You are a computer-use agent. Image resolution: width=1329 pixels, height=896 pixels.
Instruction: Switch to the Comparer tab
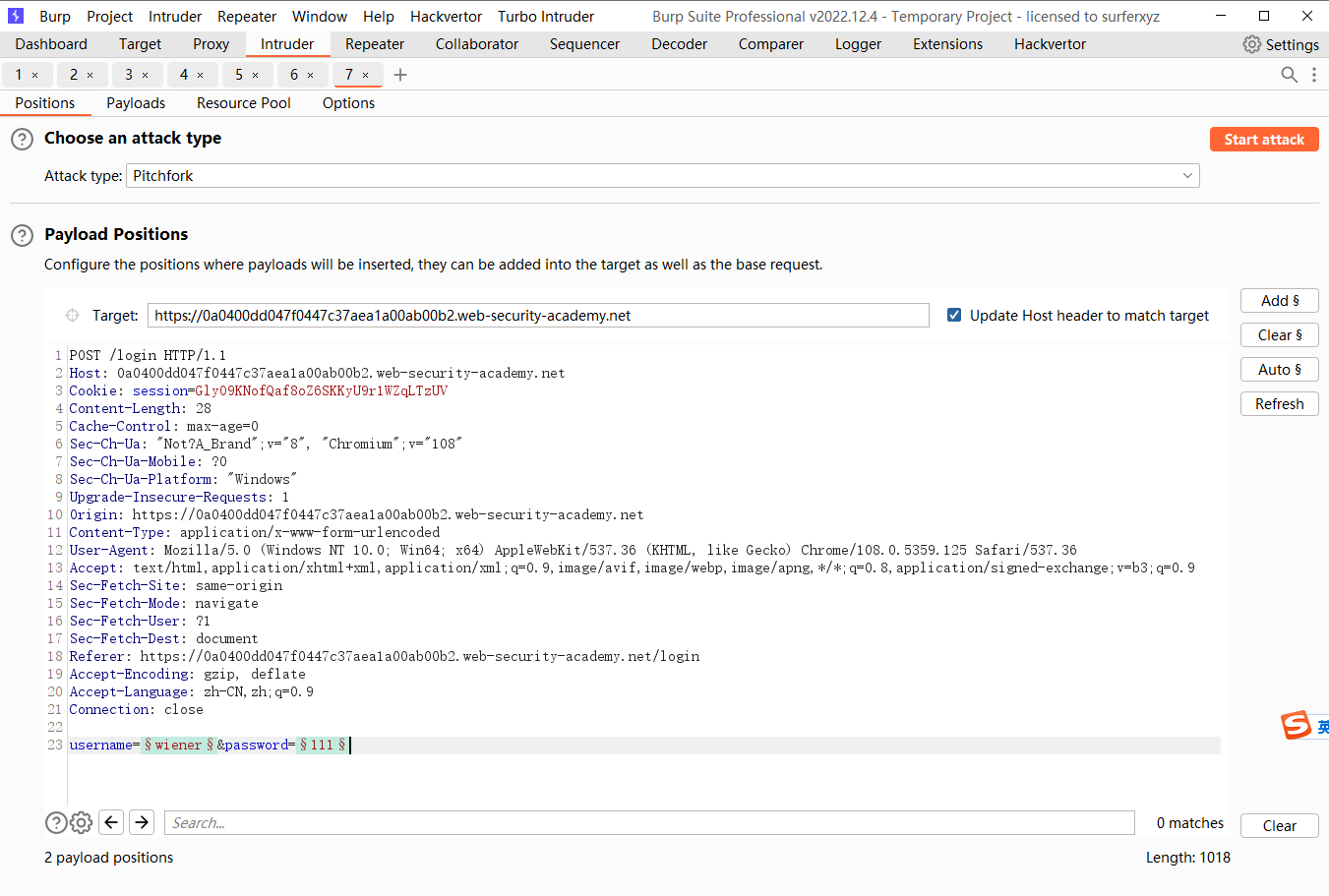(771, 44)
